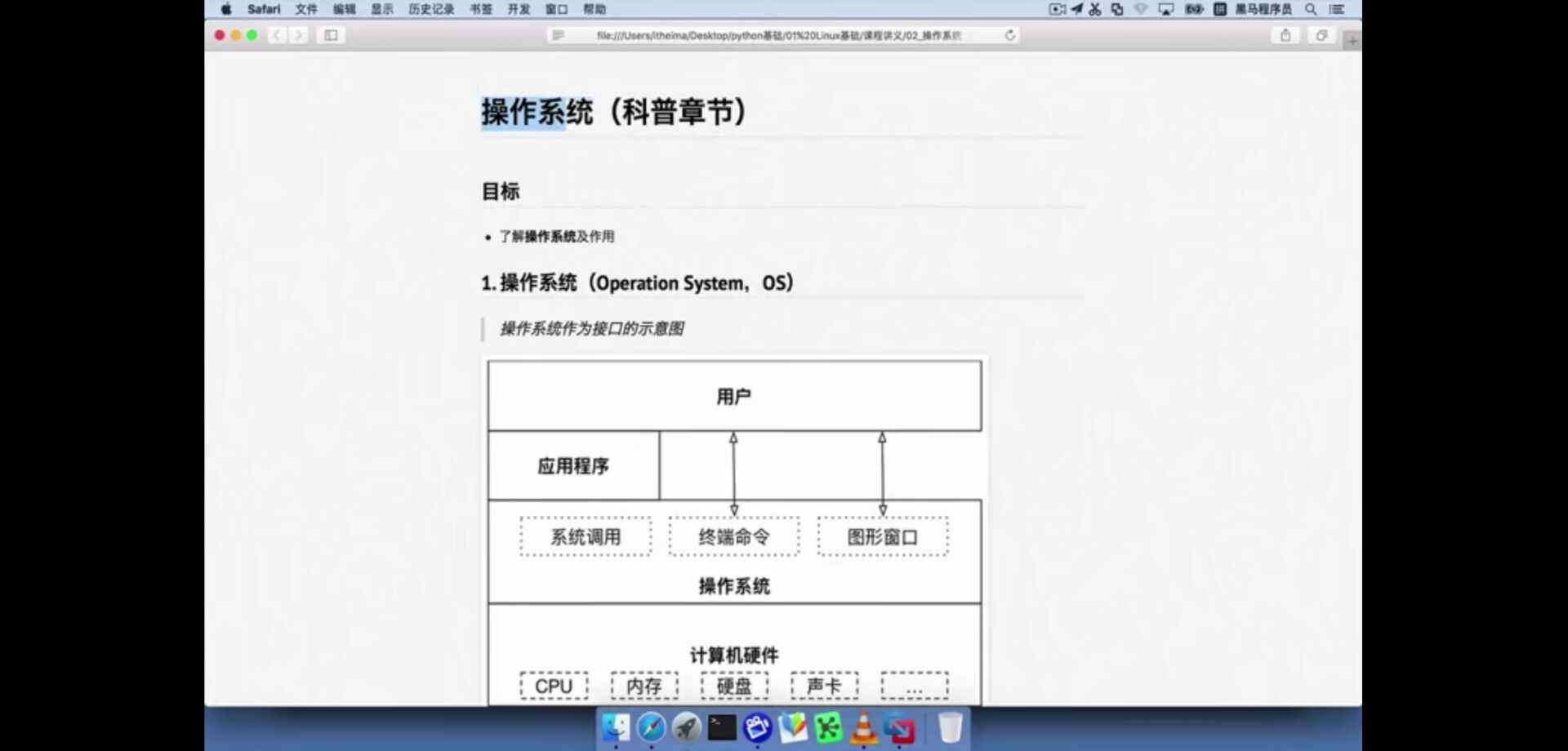Open Finder from the Dock

click(617, 728)
